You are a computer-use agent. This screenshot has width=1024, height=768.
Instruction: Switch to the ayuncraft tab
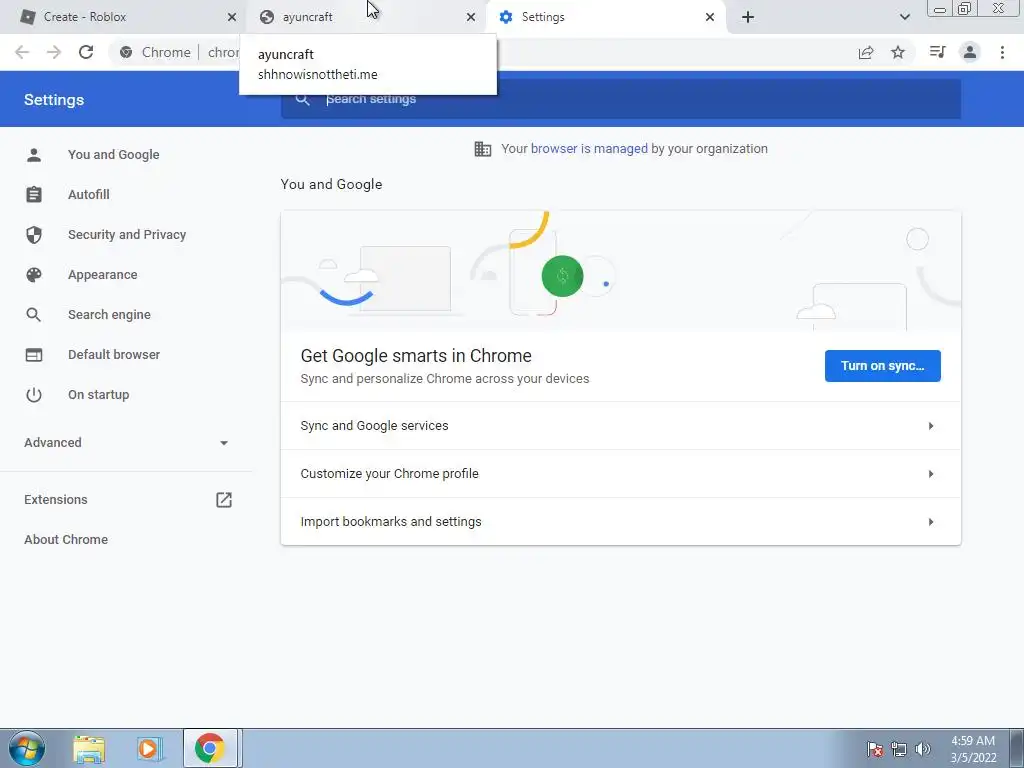[x=368, y=17]
